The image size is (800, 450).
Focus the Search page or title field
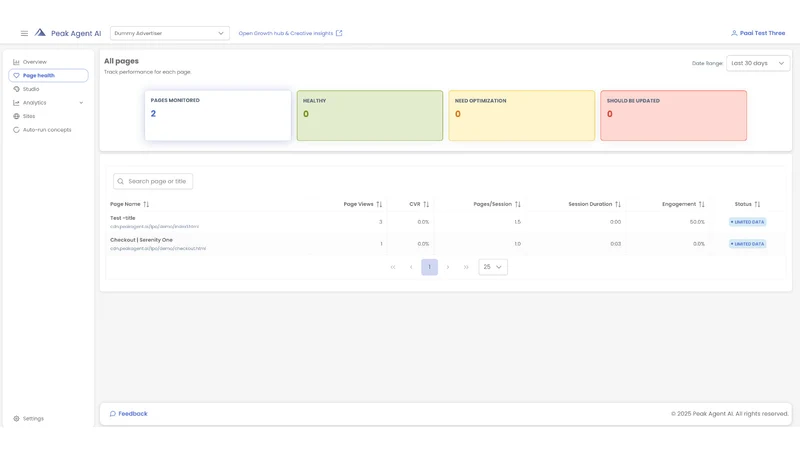click(153, 181)
